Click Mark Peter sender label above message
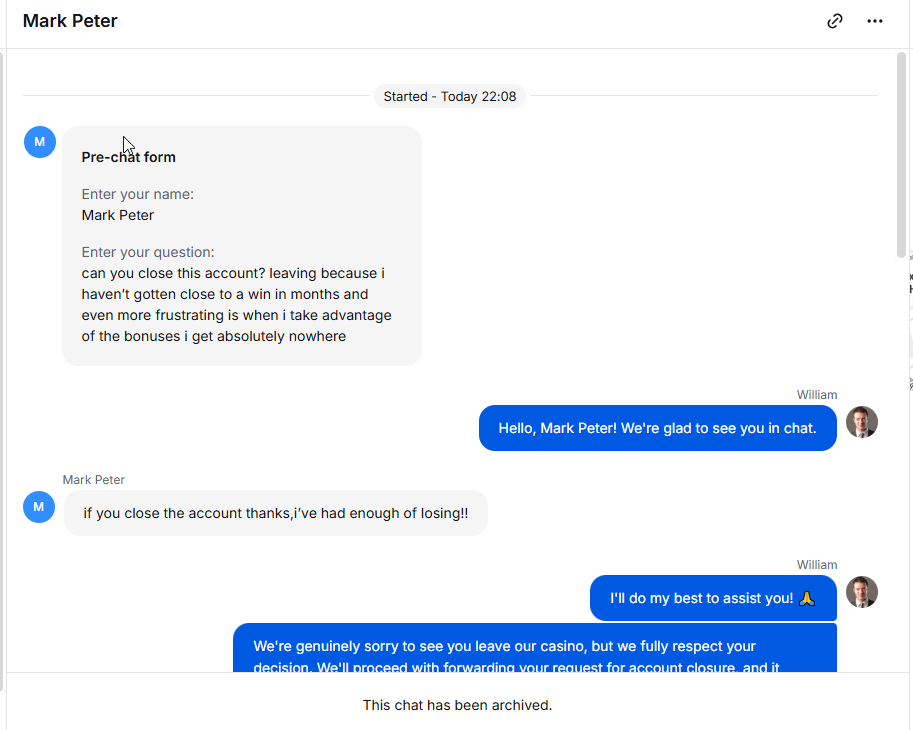913x730 pixels. (x=94, y=480)
